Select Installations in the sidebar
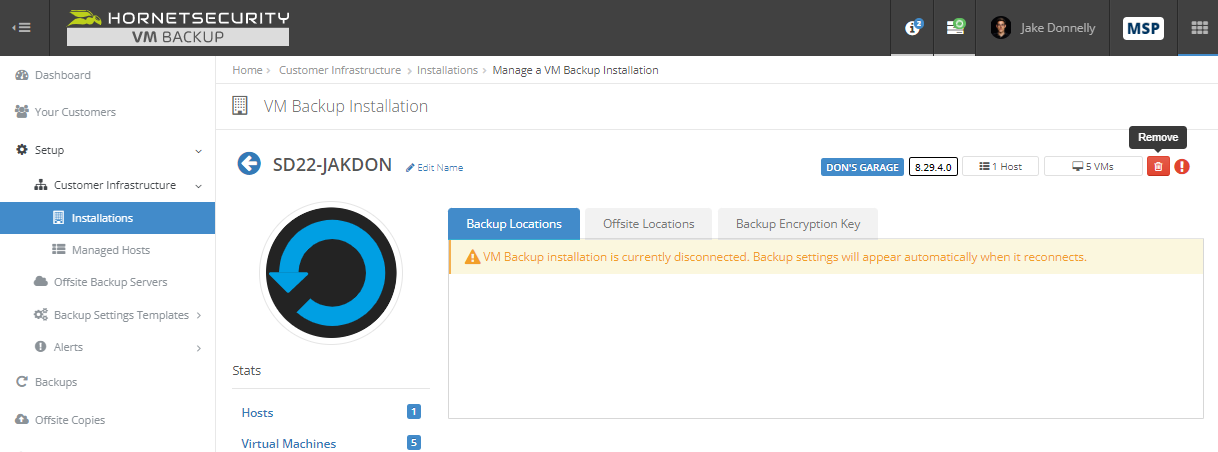 (107, 218)
